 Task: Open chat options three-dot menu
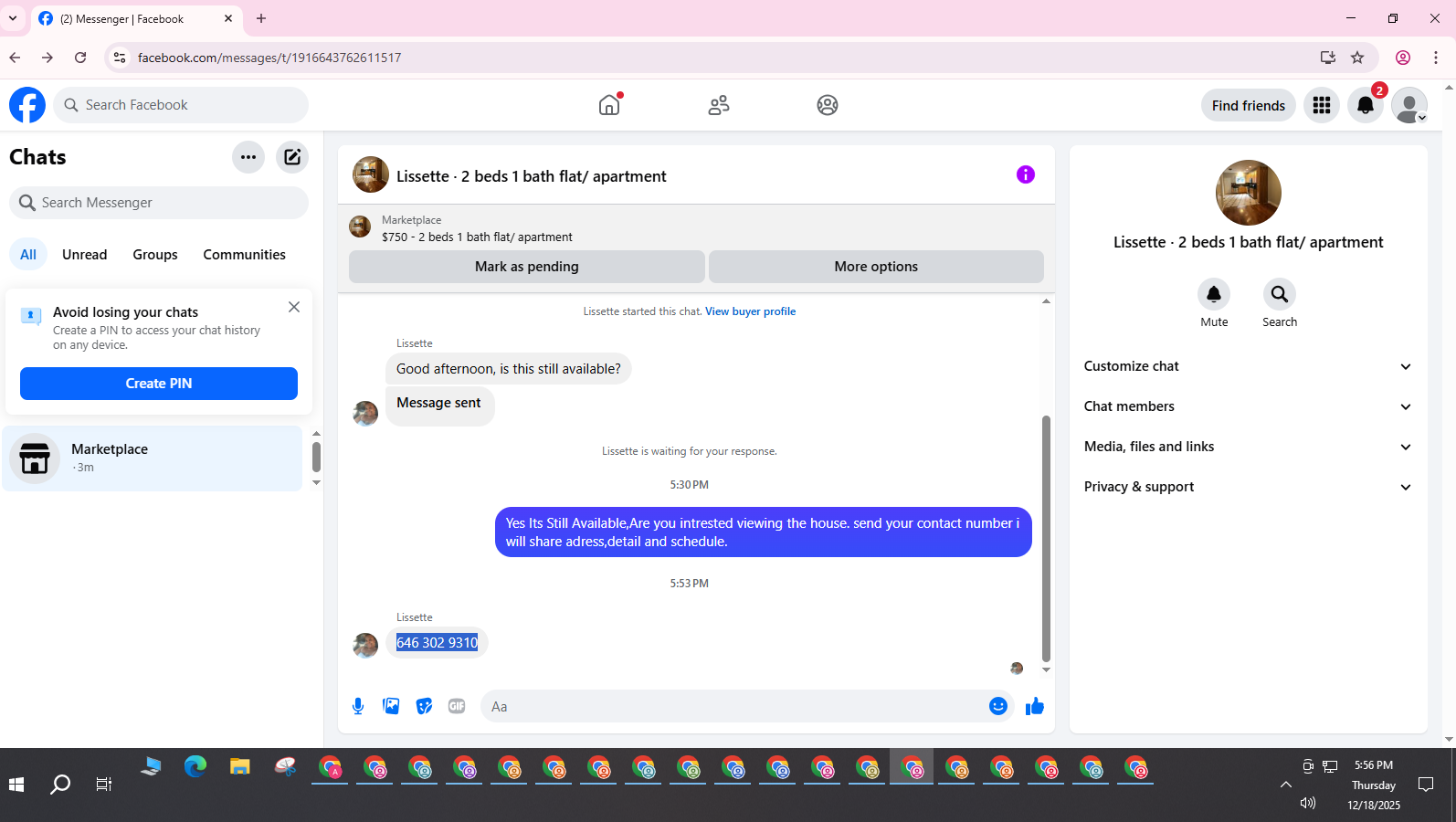(248, 157)
